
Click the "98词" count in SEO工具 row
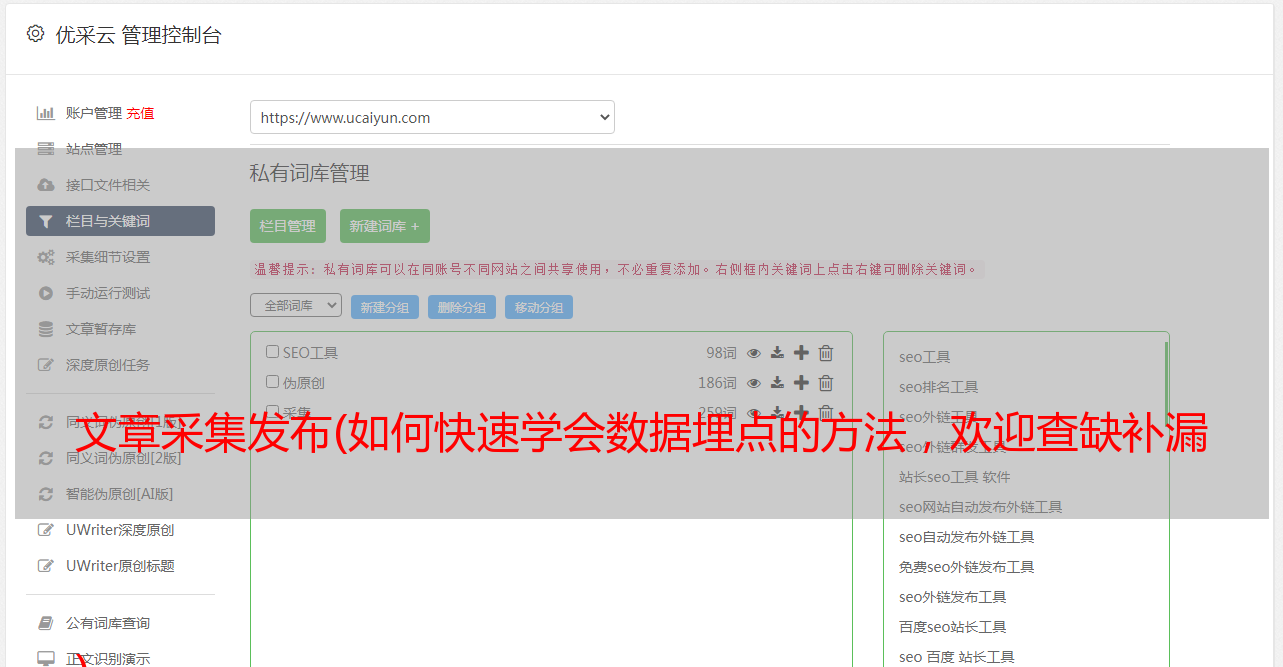[x=721, y=353]
